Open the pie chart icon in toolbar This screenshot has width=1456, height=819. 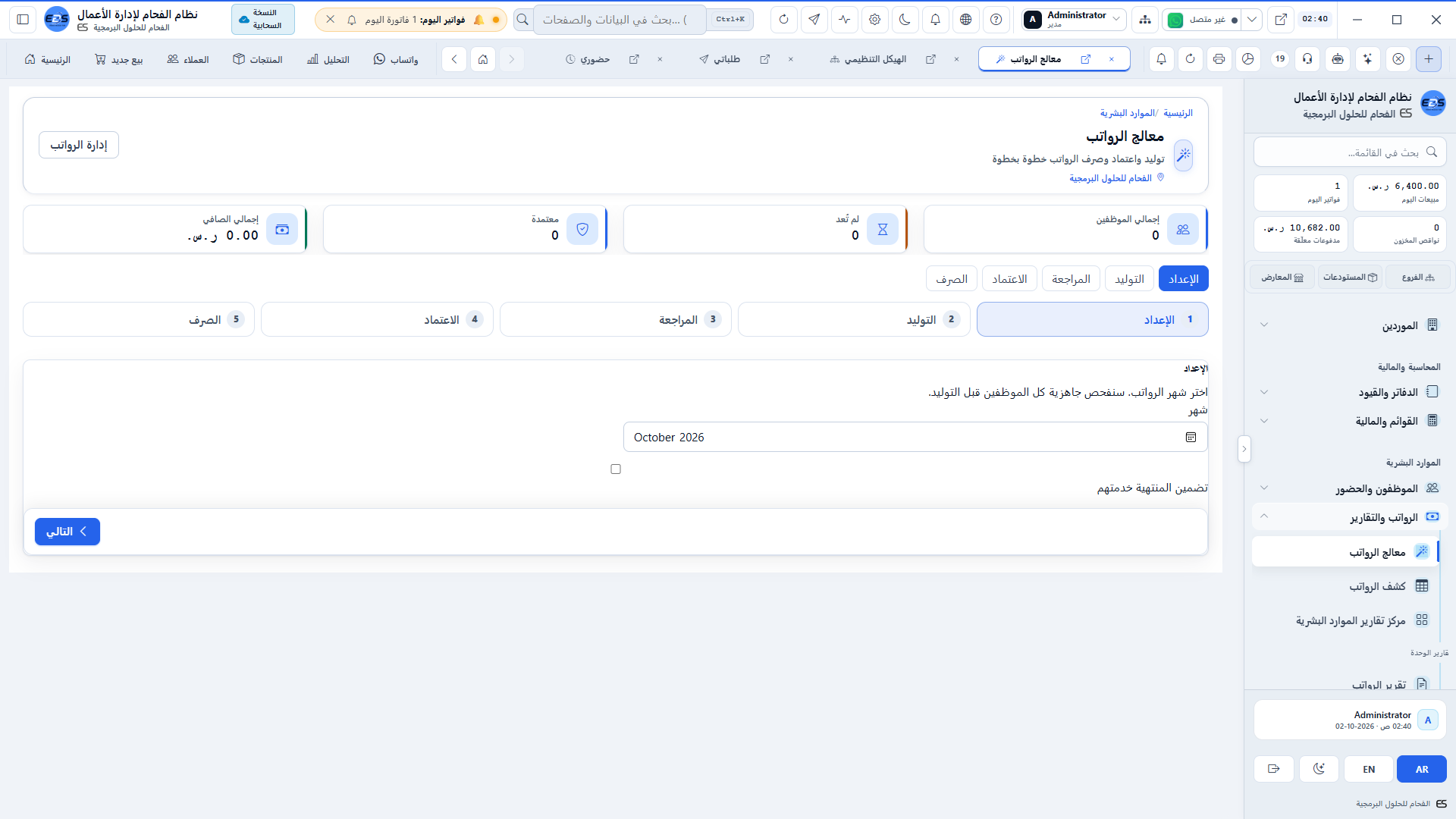pos(1248,59)
